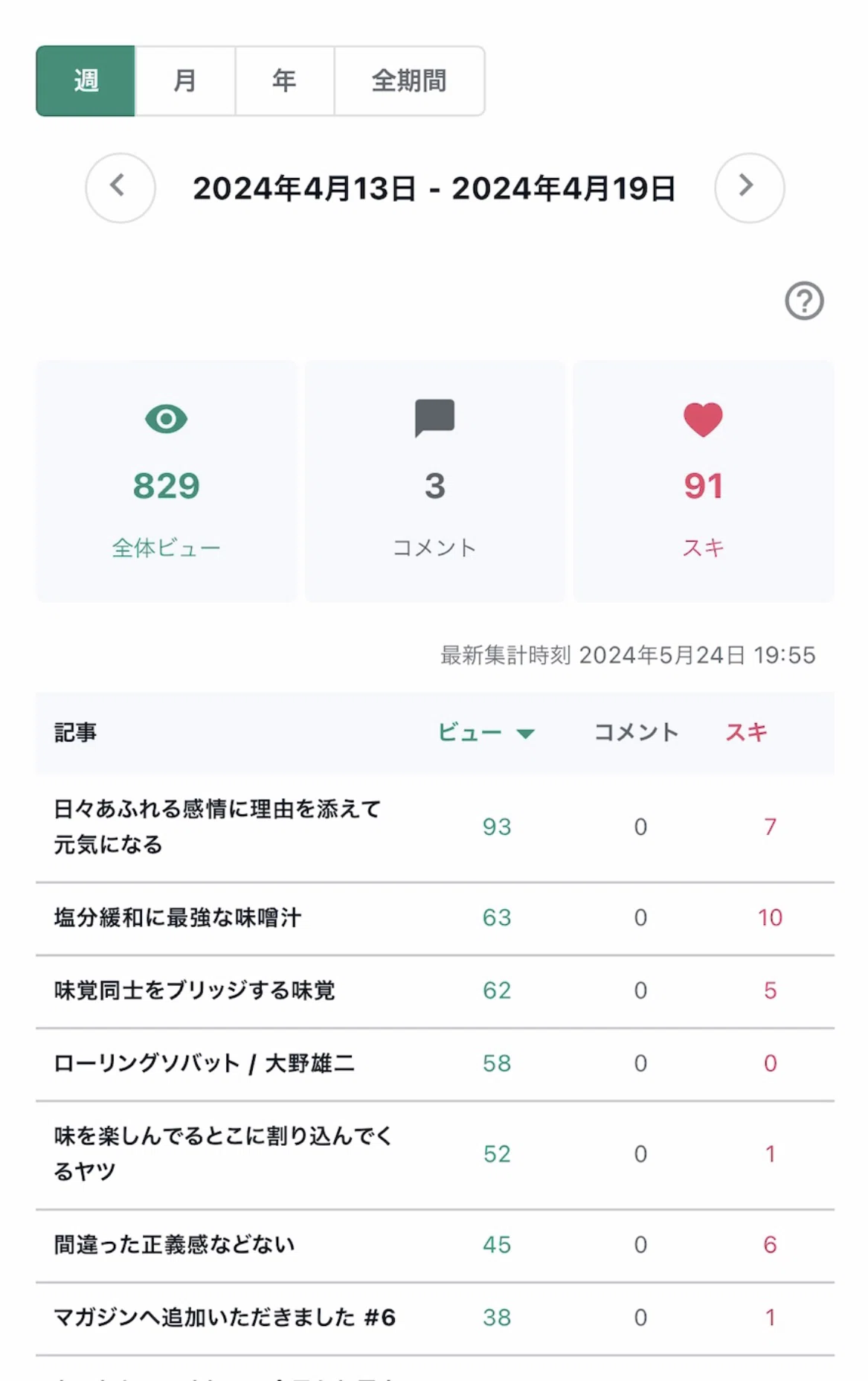Switch to the 年 period tab

pyautogui.click(x=284, y=80)
